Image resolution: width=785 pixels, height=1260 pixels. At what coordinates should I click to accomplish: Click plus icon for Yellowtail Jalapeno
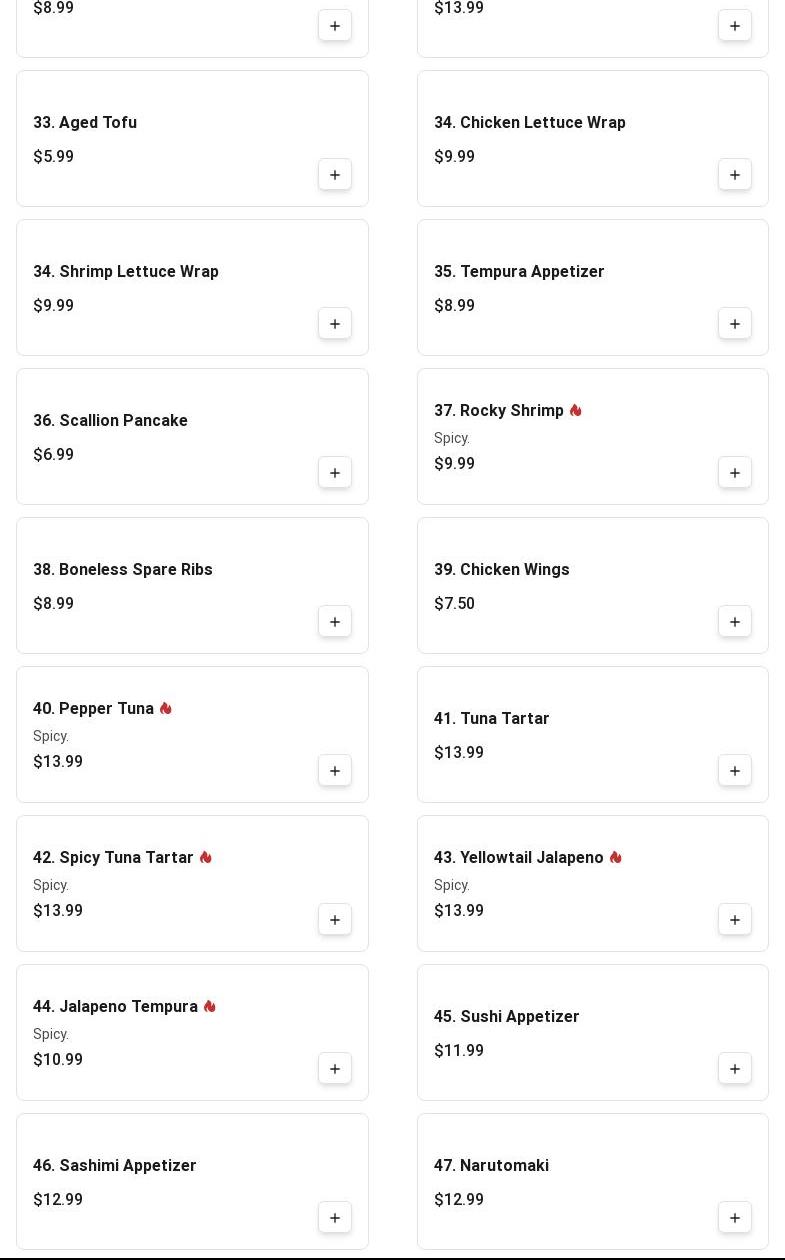point(735,920)
